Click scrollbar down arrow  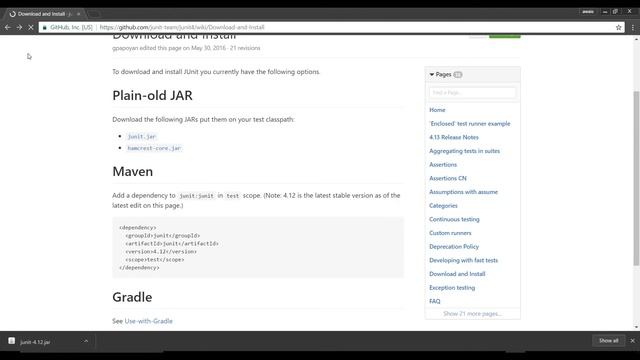coord(636,327)
